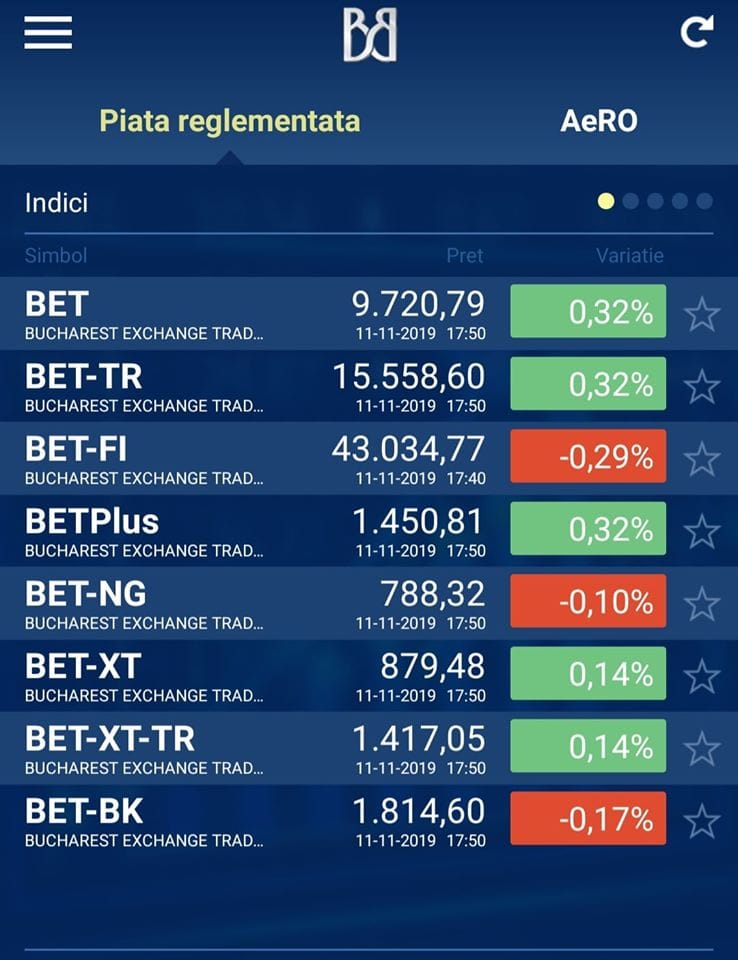Image resolution: width=738 pixels, height=960 pixels.
Task: Favorite BET-XT-TR via the star icon
Action: (701, 748)
